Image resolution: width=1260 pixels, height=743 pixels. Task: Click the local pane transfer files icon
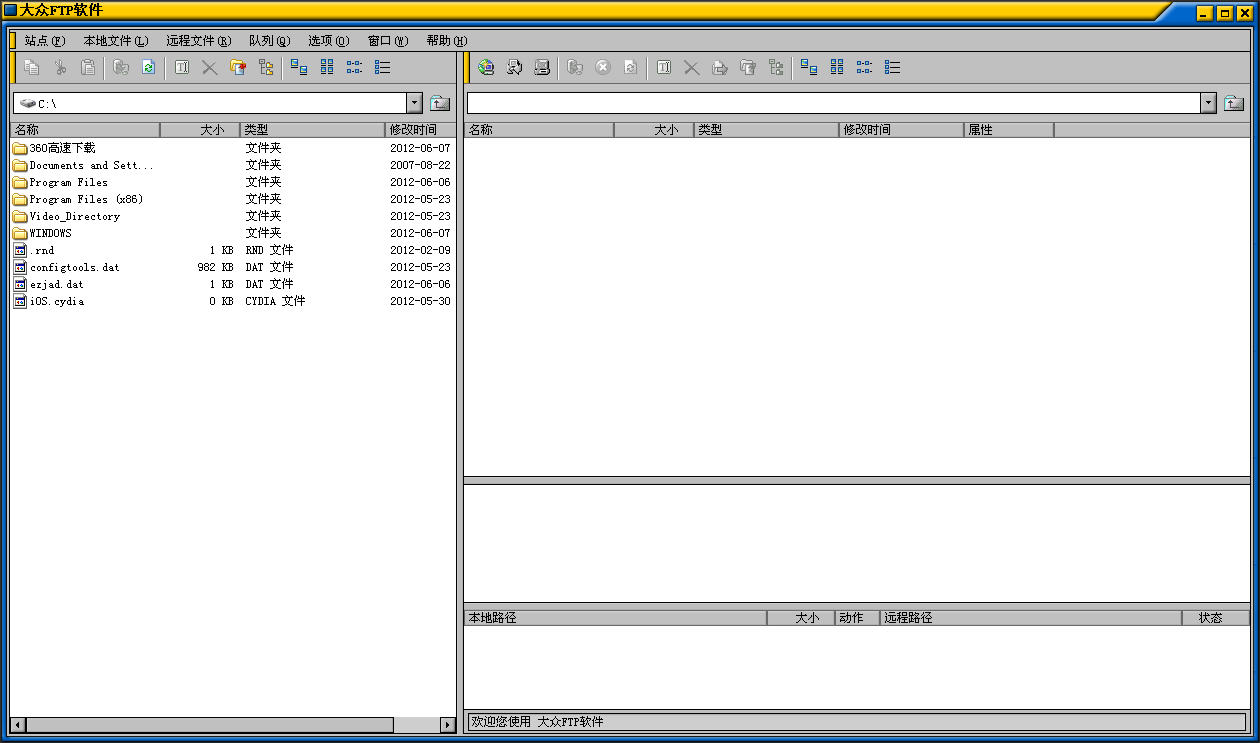121,67
